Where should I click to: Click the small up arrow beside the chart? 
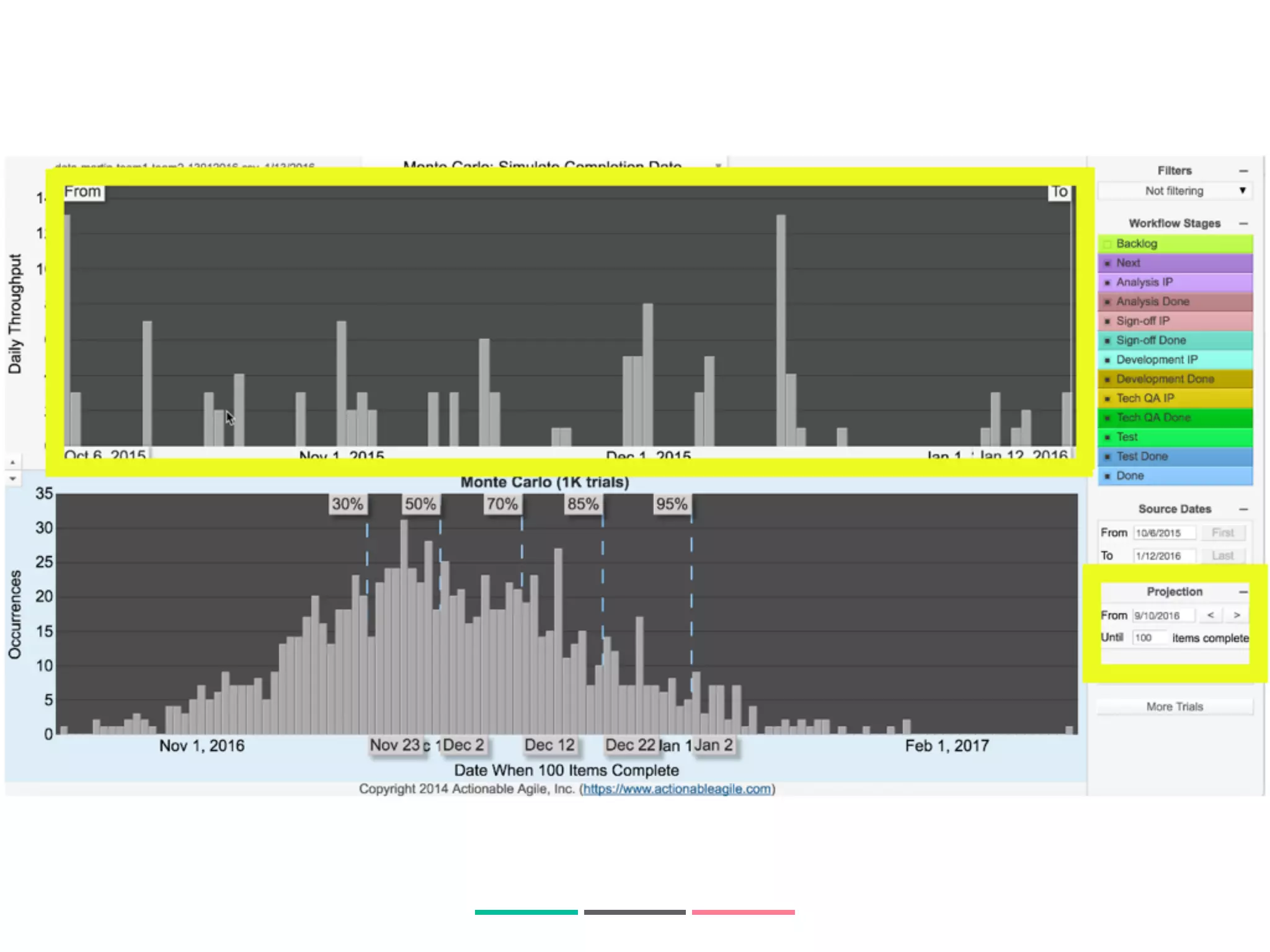coord(12,463)
